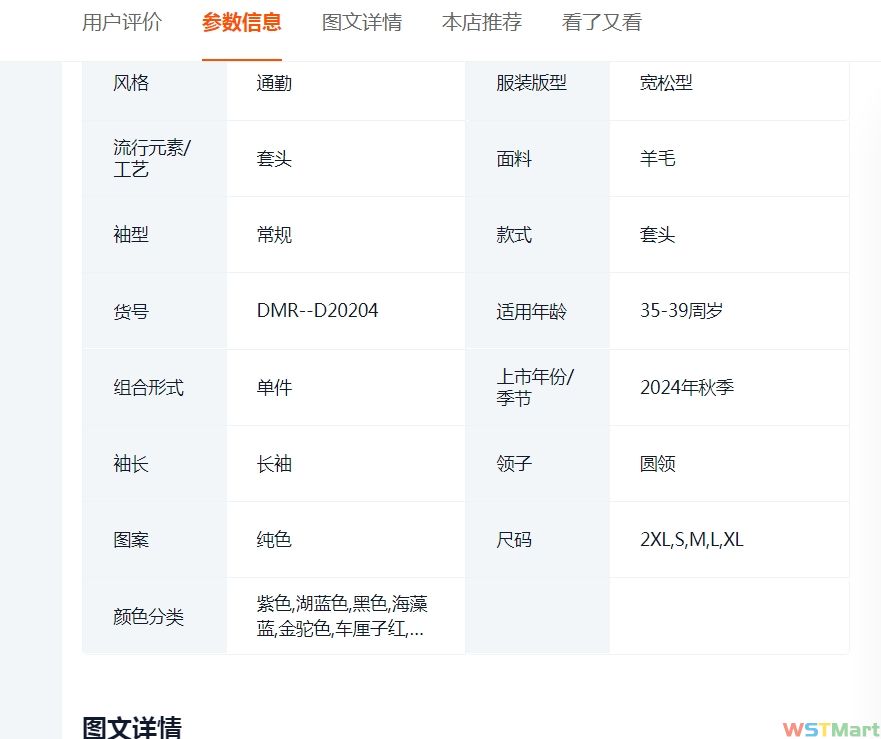This screenshot has height=739, width=881.
Task: Click the 2024年秋季 season value
Action: [687, 388]
